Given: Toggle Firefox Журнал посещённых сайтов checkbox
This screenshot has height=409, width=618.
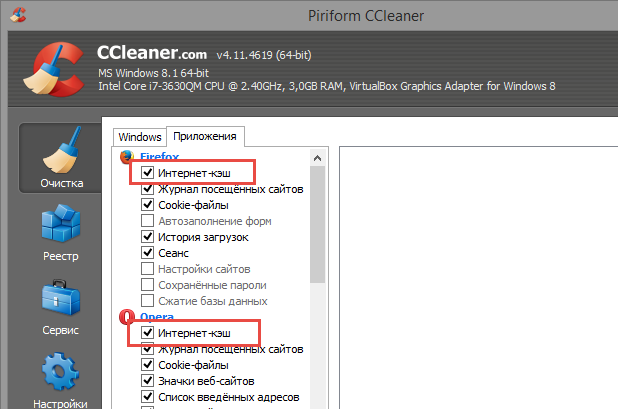Looking at the screenshot, I should click(x=147, y=189).
